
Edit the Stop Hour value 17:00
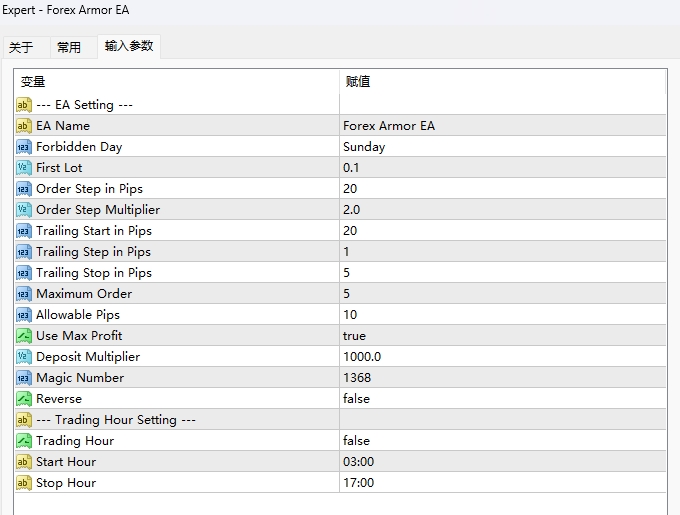point(503,483)
